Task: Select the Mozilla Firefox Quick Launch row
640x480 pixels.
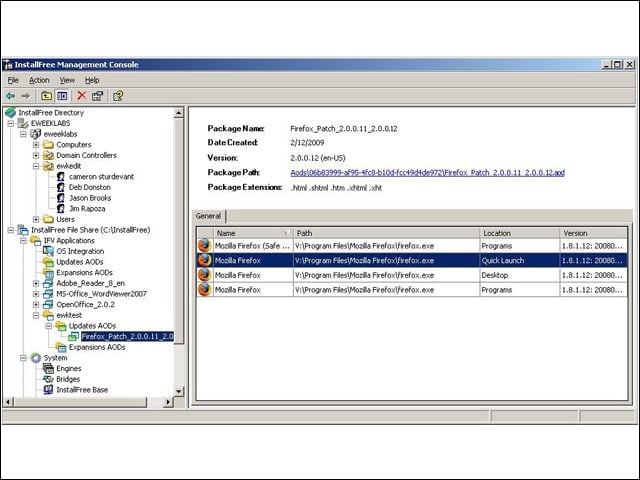Action: [x=412, y=260]
